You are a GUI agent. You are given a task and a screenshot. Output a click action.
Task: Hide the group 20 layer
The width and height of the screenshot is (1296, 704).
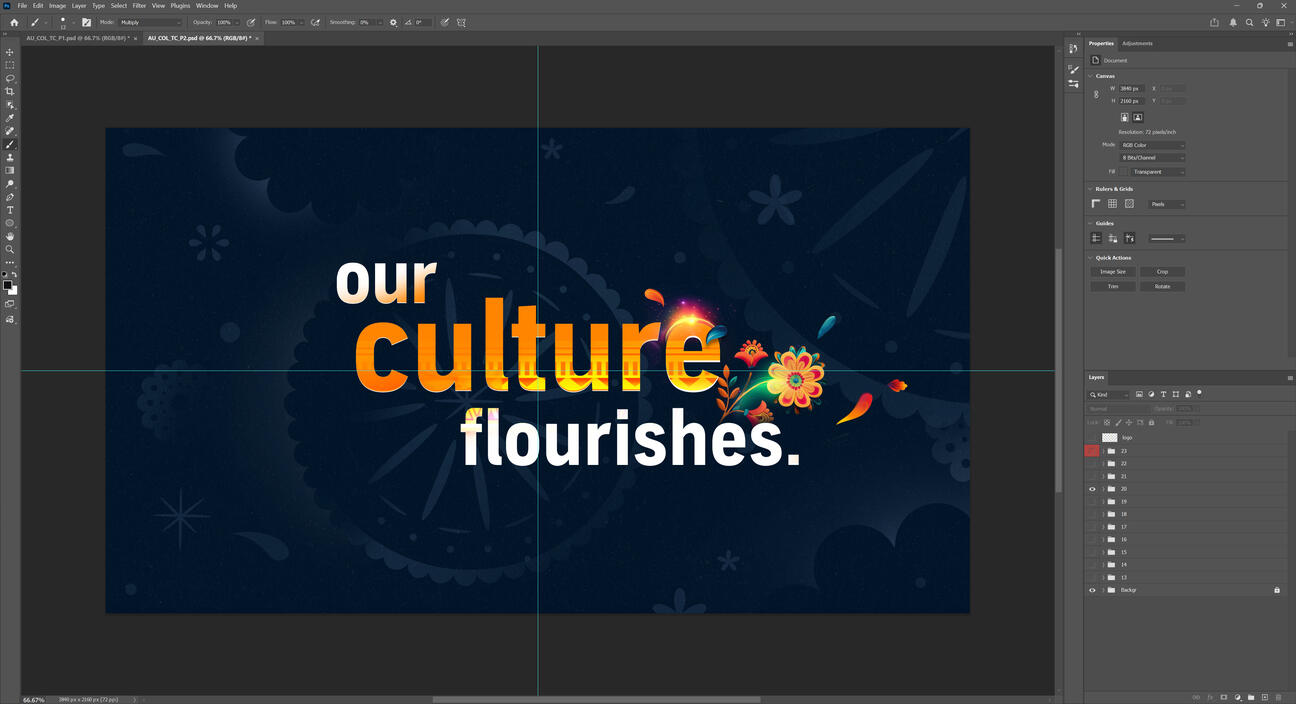(x=1092, y=489)
